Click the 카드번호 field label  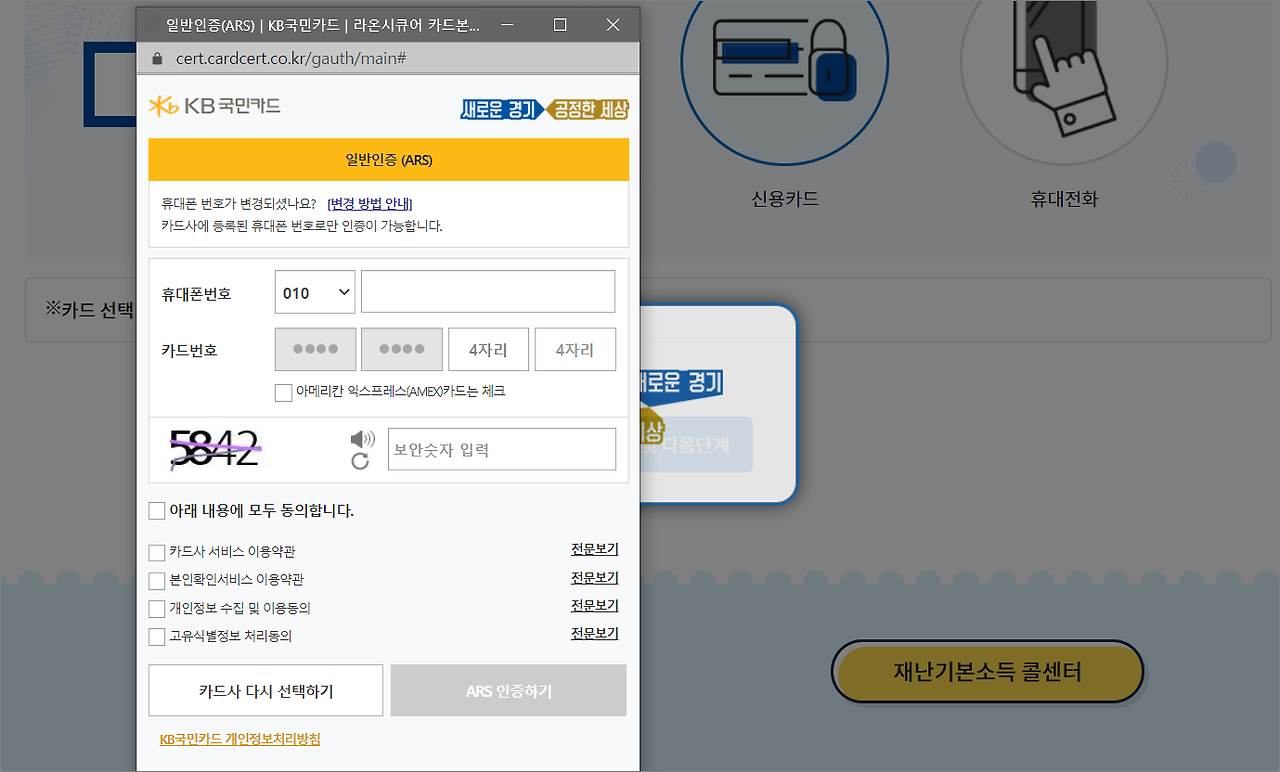pos(189,351)
